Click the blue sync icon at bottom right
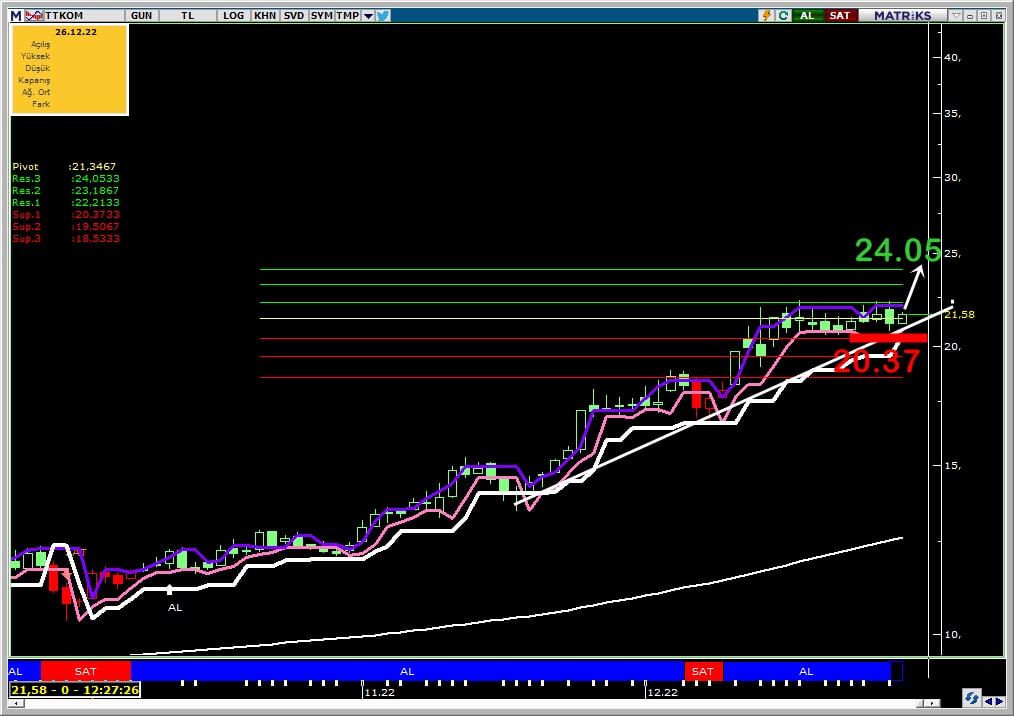This screenshot has width=1014, height=716. (x=971, y=697)
